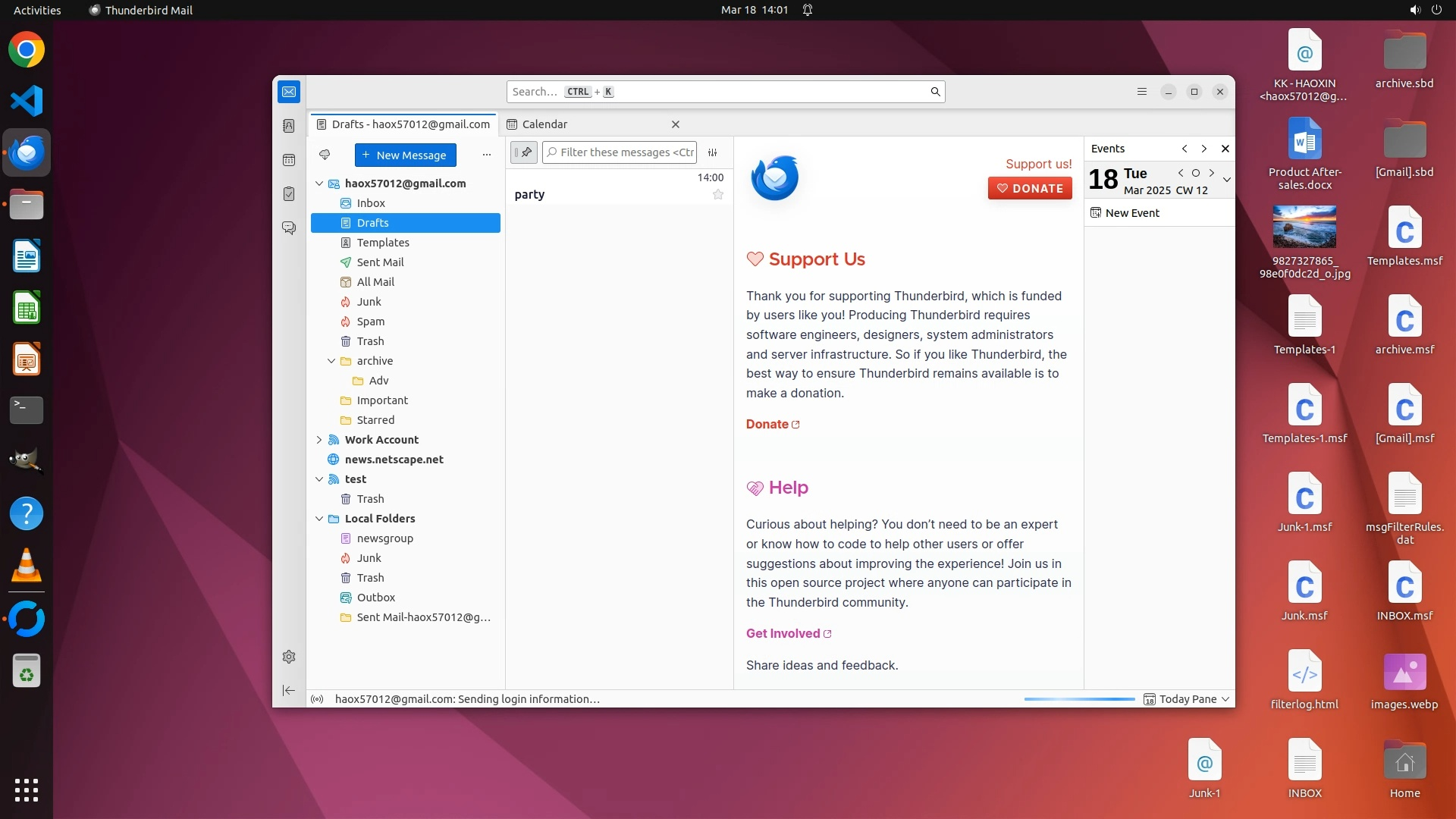Viewport: 1456px width, 819px height.
Task: Collapse the archive folder
Action: 331,361
